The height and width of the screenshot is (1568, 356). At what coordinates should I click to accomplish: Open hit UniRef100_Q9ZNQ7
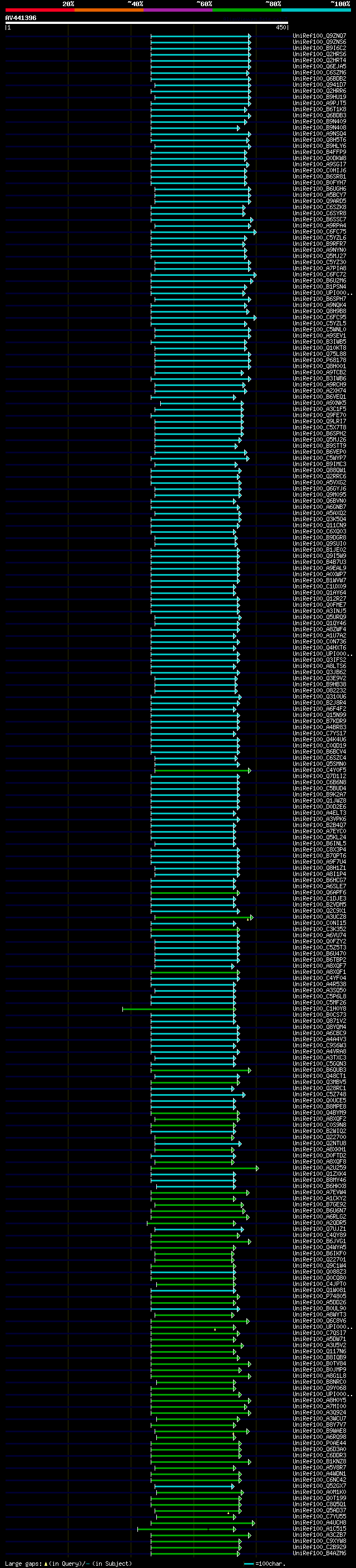319,36
